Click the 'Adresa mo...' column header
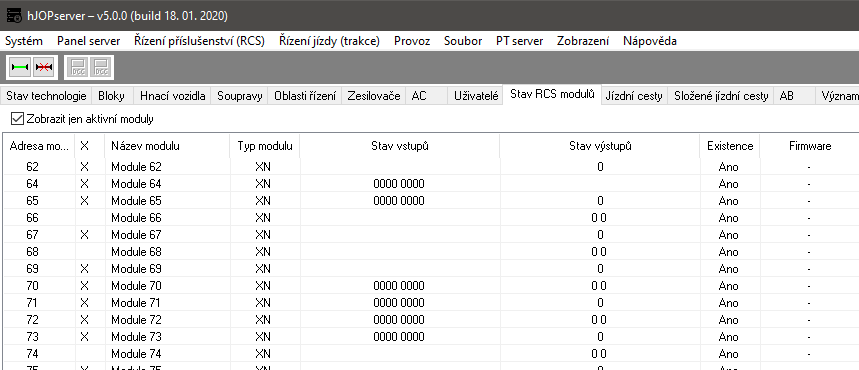Screen dimensions: 859x370 (x=39, y=146)
